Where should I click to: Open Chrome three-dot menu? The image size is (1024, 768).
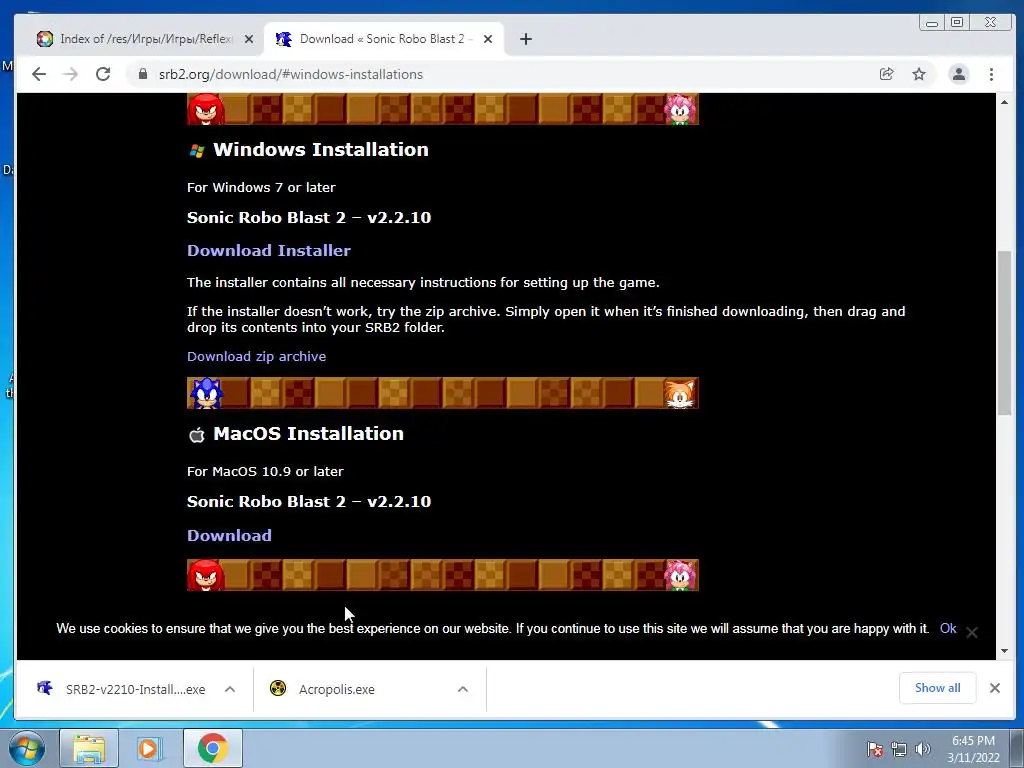click(991, 74)
